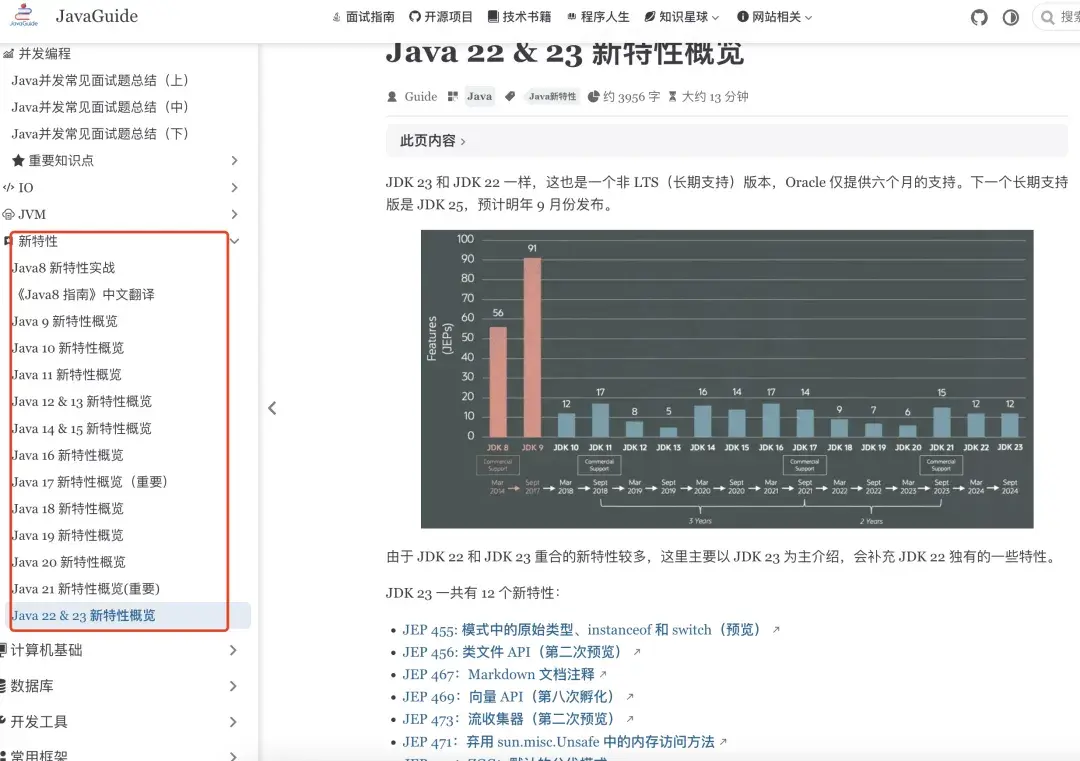Click the chart icon beside 并发编程
The image size is (1080, 761).
click(x=9, y=53)
